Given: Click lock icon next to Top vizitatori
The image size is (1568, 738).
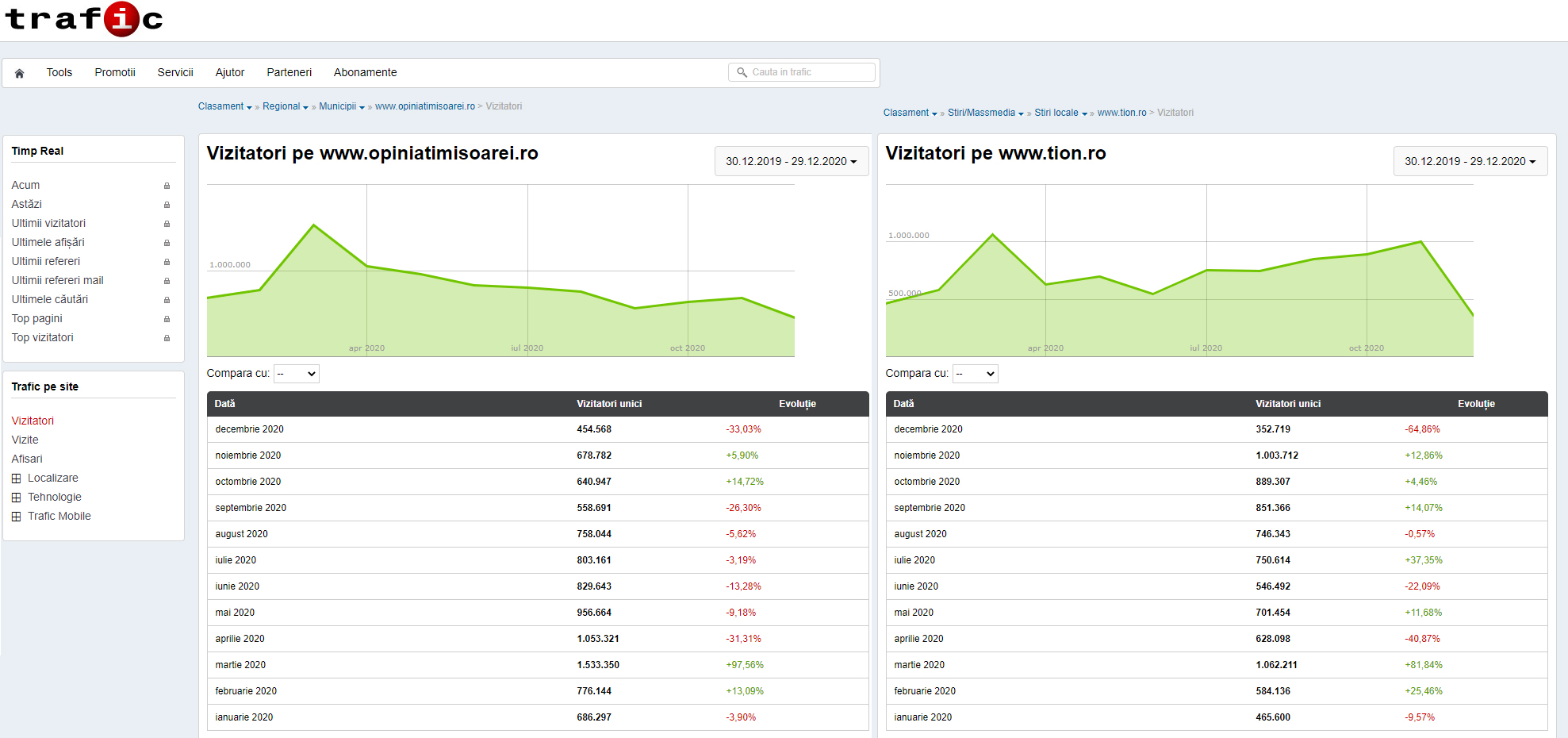Looking at the screenshot, I should (x=167, y=338).
